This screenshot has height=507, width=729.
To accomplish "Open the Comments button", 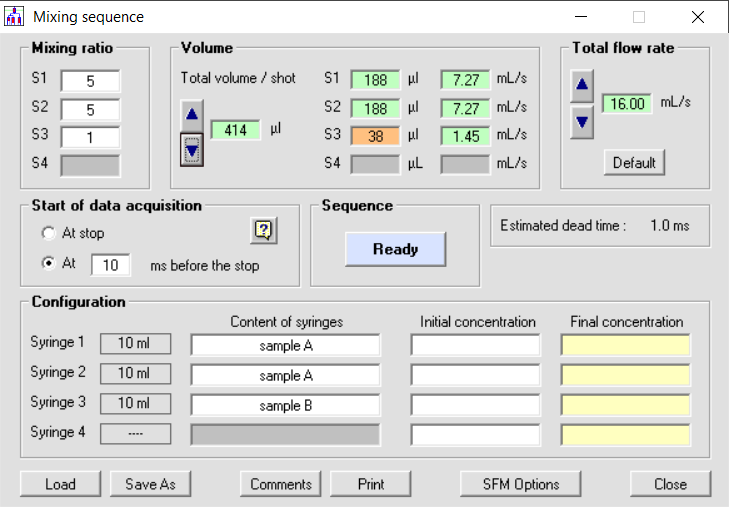I will point(280,484).
